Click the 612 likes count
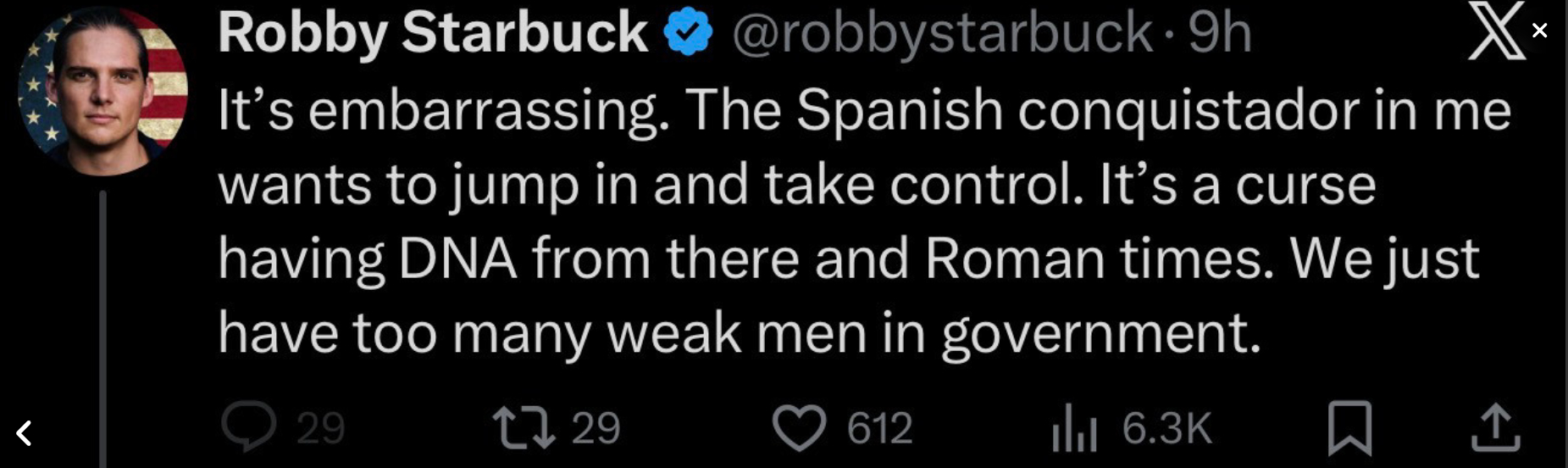The height and width of the screenshot is (468, 1568). pyautogui.click(x=879, y=428)
